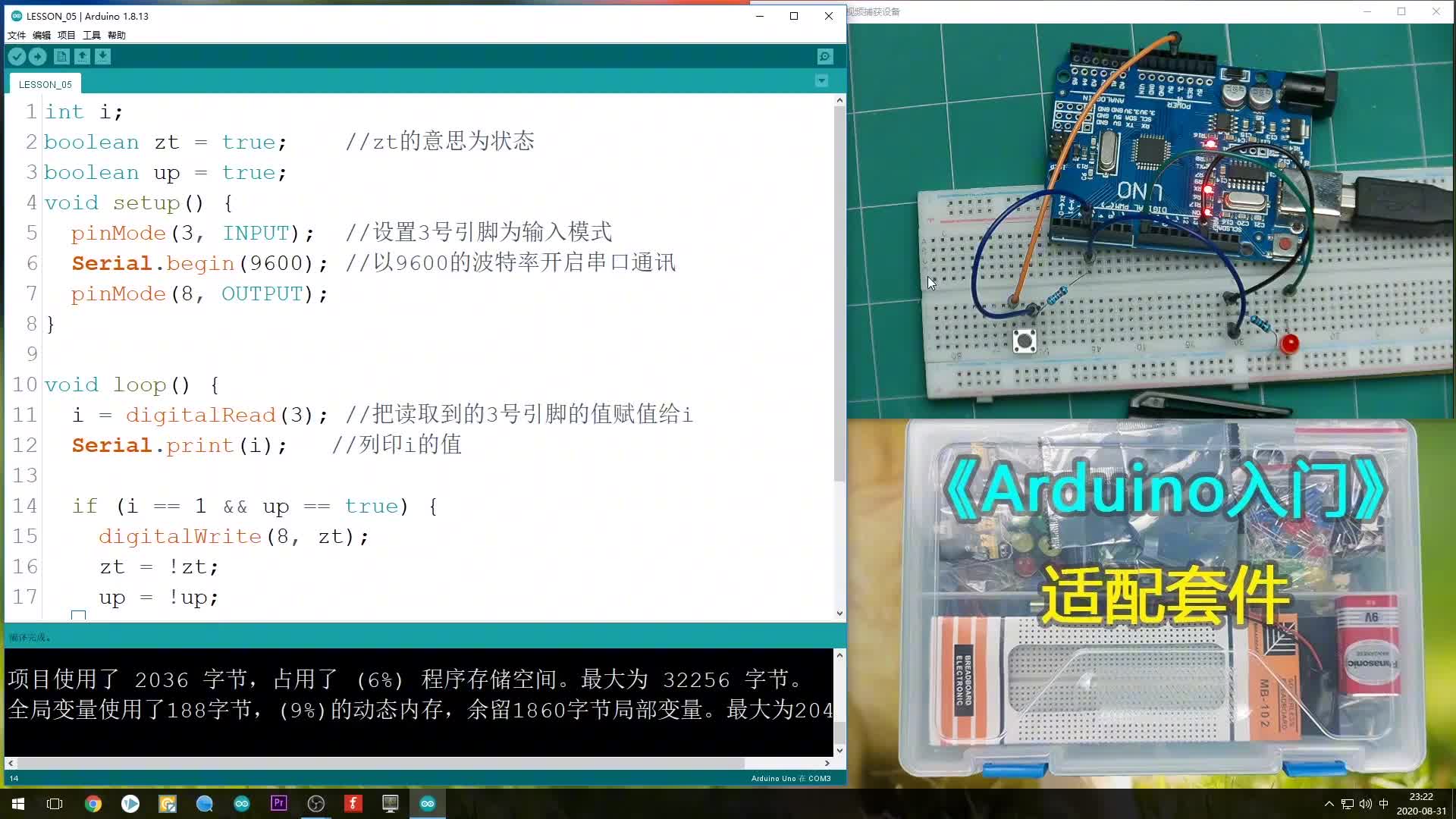Image resolution: width=1456 pixels, height=819 pixels.
Task: Open New Sketch icon
Action: tap(62, 56)
